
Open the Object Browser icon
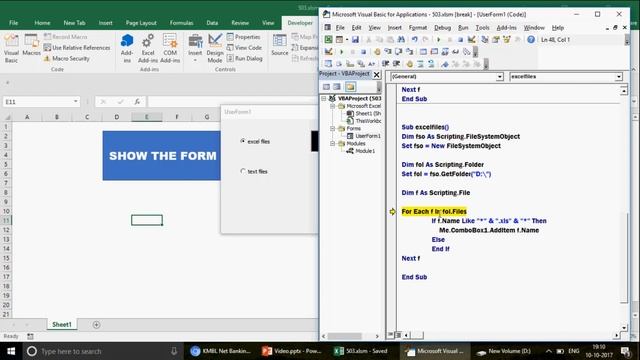coord(507,40)
